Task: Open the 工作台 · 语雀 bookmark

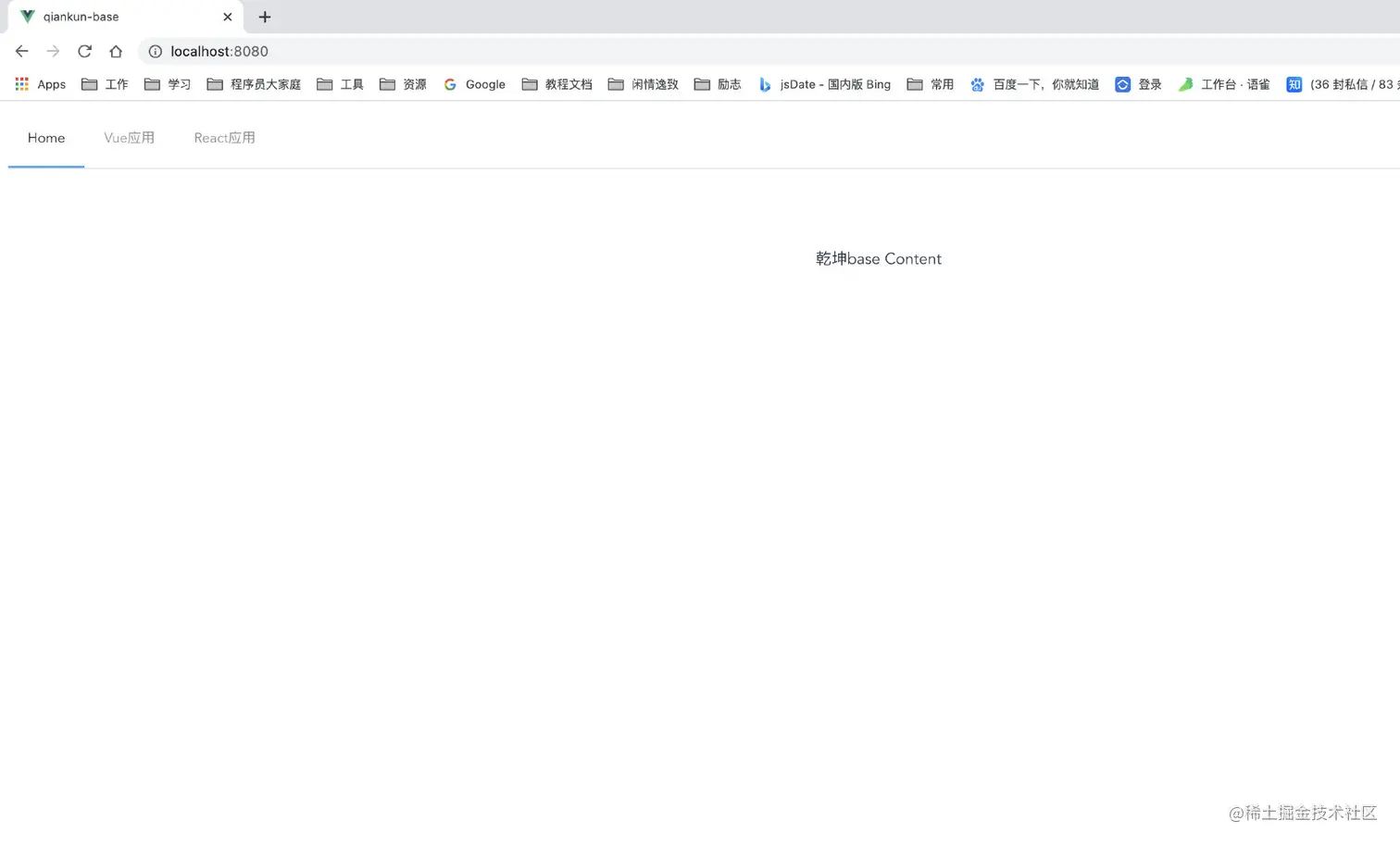Action: (1223, 84)
